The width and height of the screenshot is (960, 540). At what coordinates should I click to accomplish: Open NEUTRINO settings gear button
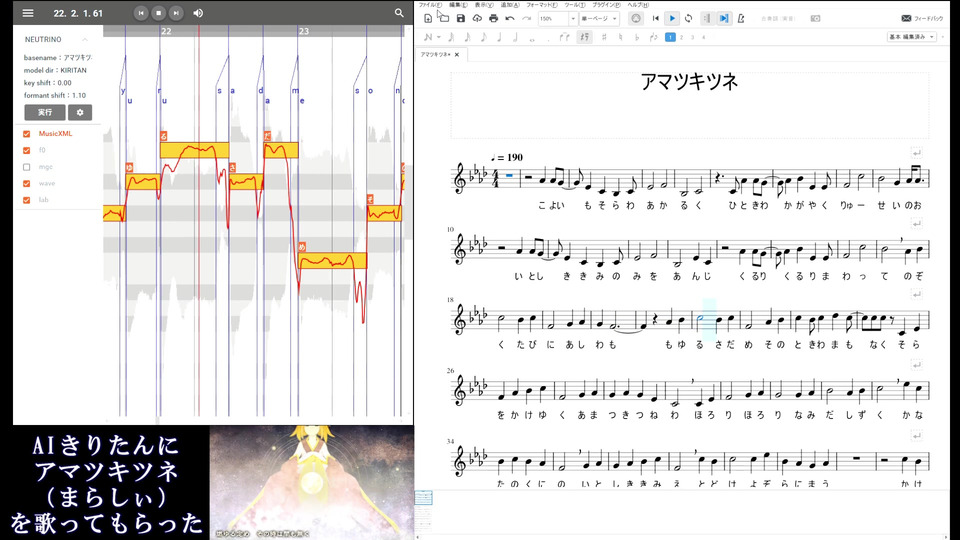click(x=80, y=113)
